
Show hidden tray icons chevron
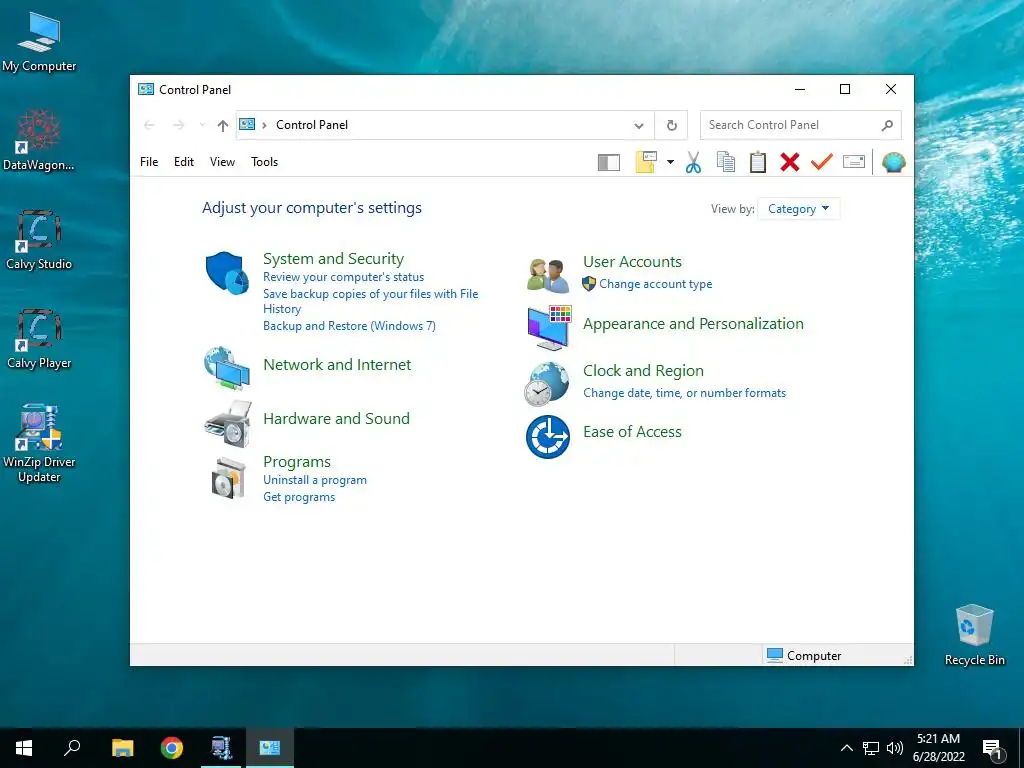846,748
